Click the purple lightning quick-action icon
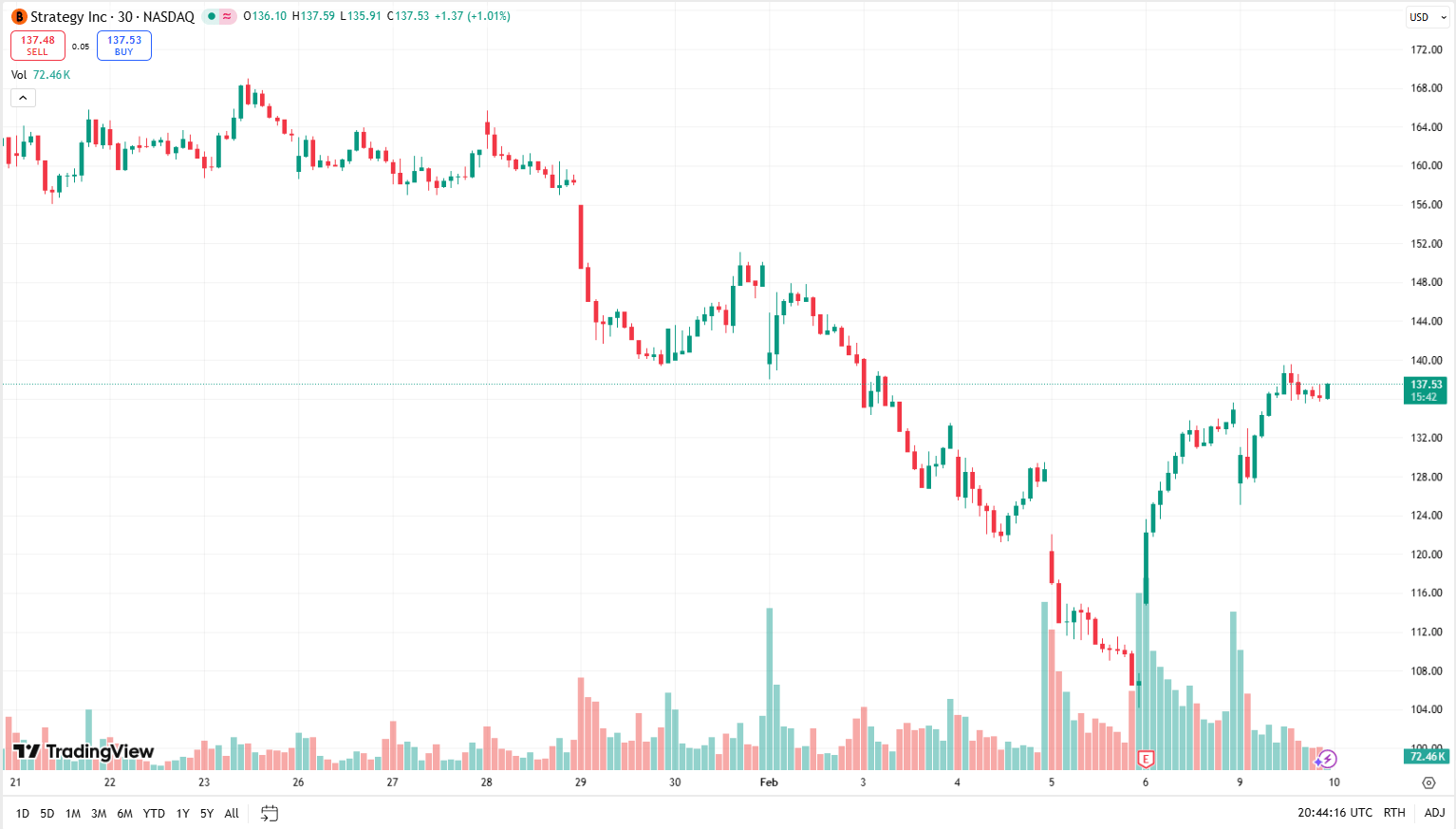The image size is (1456, 829). pos(1326,757)
